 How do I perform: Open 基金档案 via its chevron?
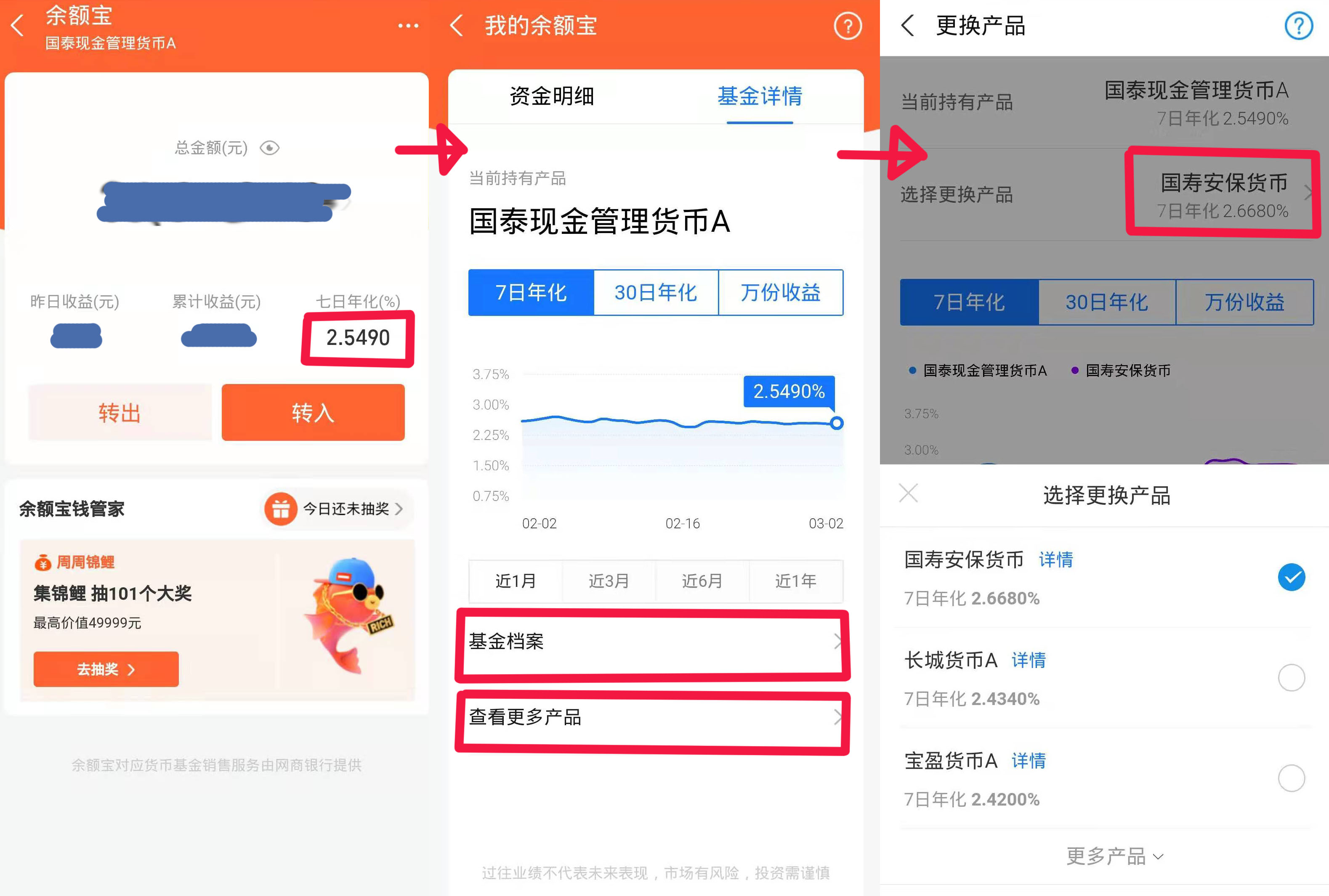pyautogui.click(x=837, y=641)
